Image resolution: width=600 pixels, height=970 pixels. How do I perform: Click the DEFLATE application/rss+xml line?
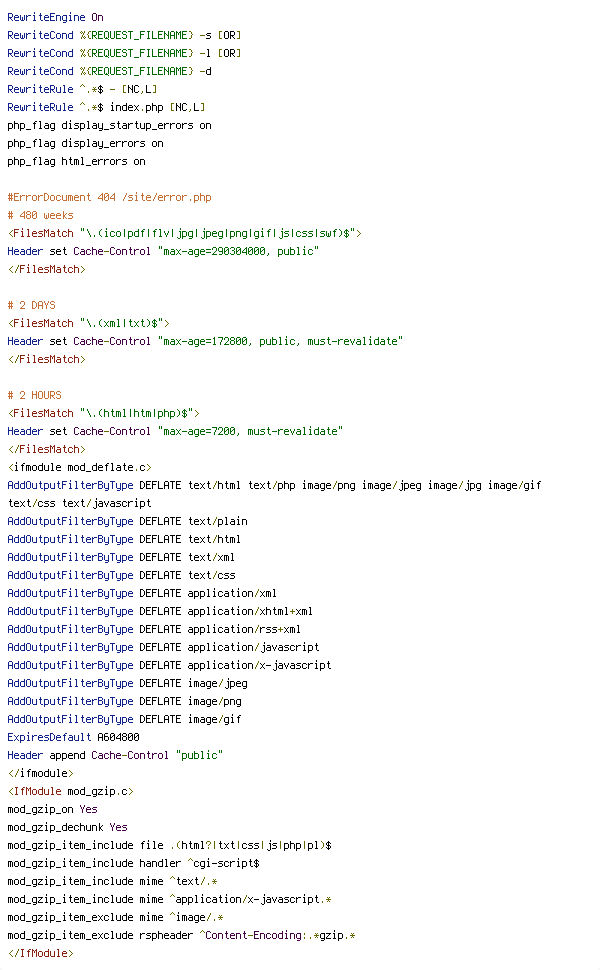tap(154, 629)
